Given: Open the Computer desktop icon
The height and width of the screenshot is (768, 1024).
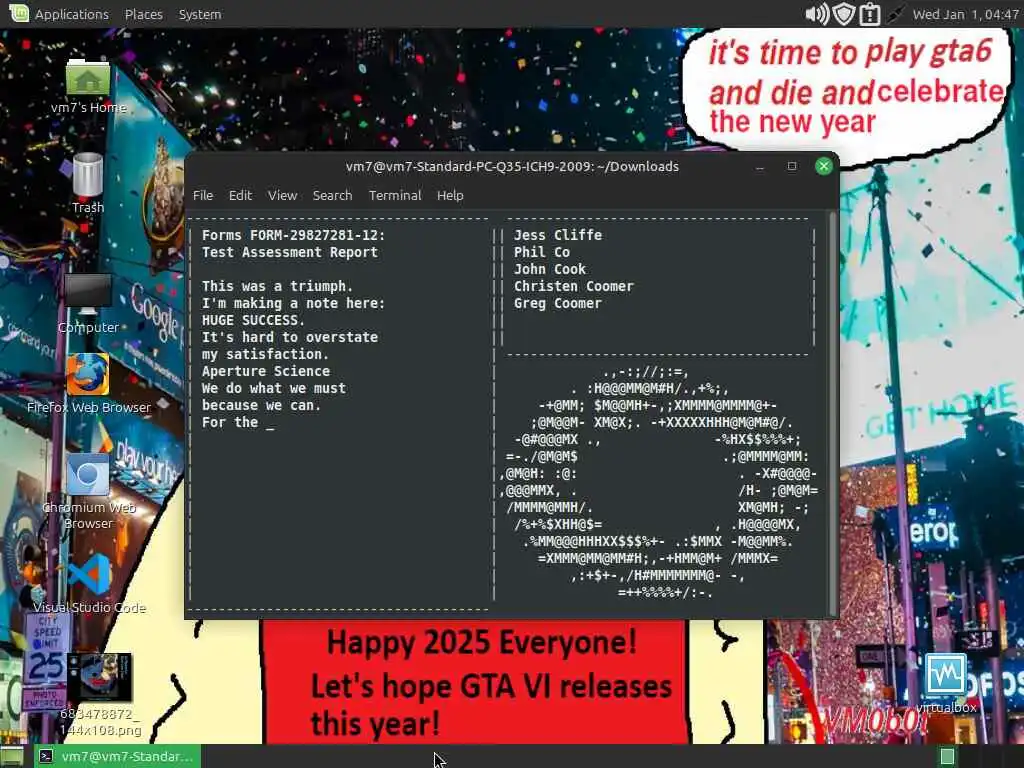Looking at the screenshot, I should [88, 292].
